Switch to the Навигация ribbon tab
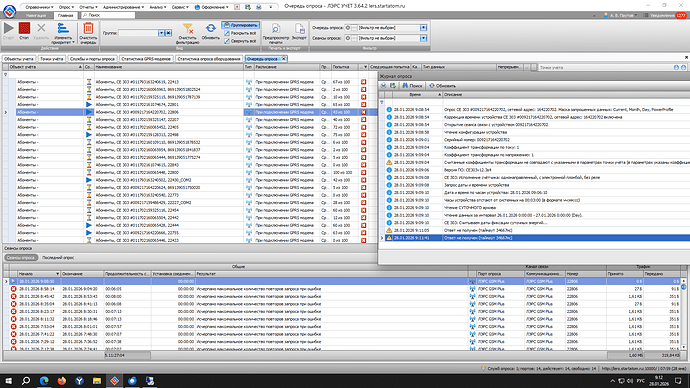The image size is (690, 388). (x=36, y=15)
